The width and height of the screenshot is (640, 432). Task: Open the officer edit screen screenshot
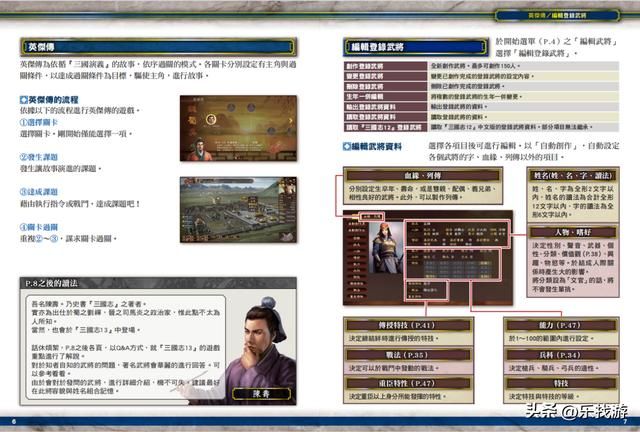click(x=428, y=258)
